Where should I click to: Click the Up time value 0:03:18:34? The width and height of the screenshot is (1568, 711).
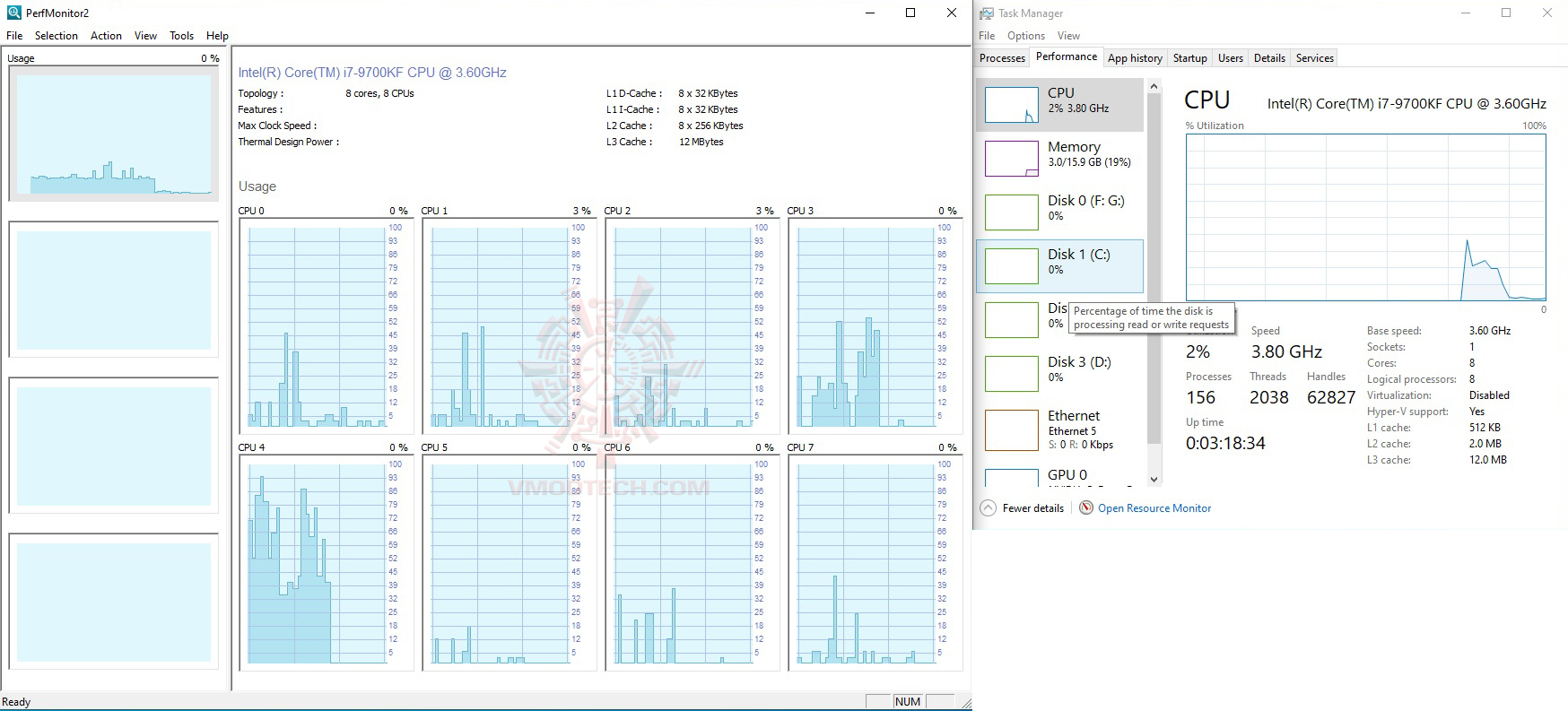(x=1225, y=443)
